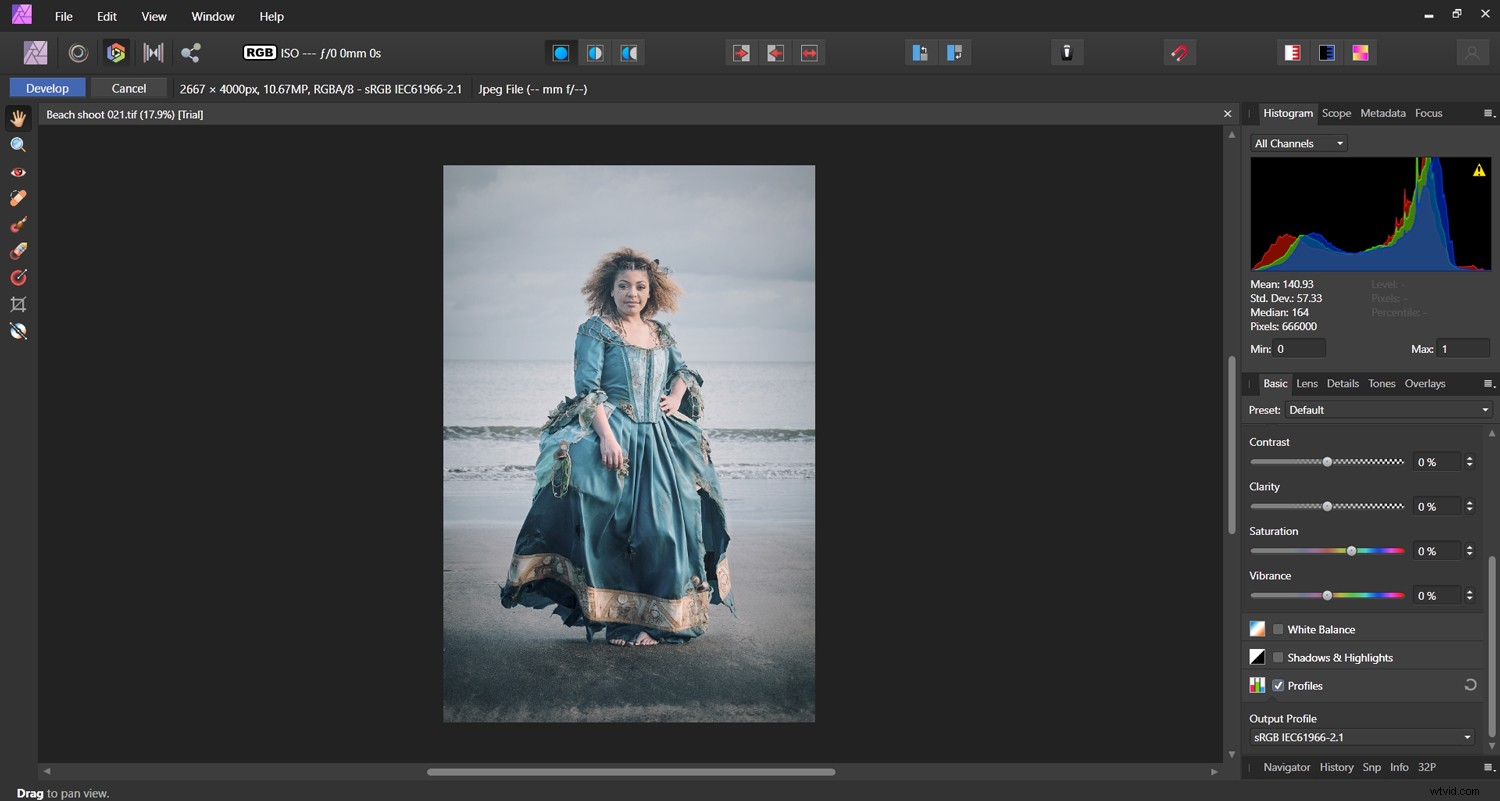Viewport: 1500px width, 801px height.
Task: Switch to split view mode
Action: click(595, 52)
